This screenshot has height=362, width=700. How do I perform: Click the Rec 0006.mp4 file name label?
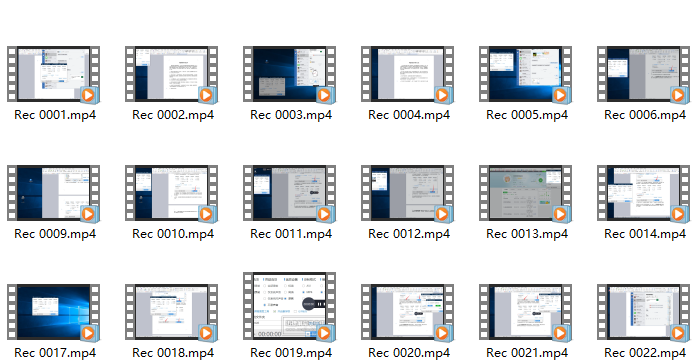(x=645, y=115)
